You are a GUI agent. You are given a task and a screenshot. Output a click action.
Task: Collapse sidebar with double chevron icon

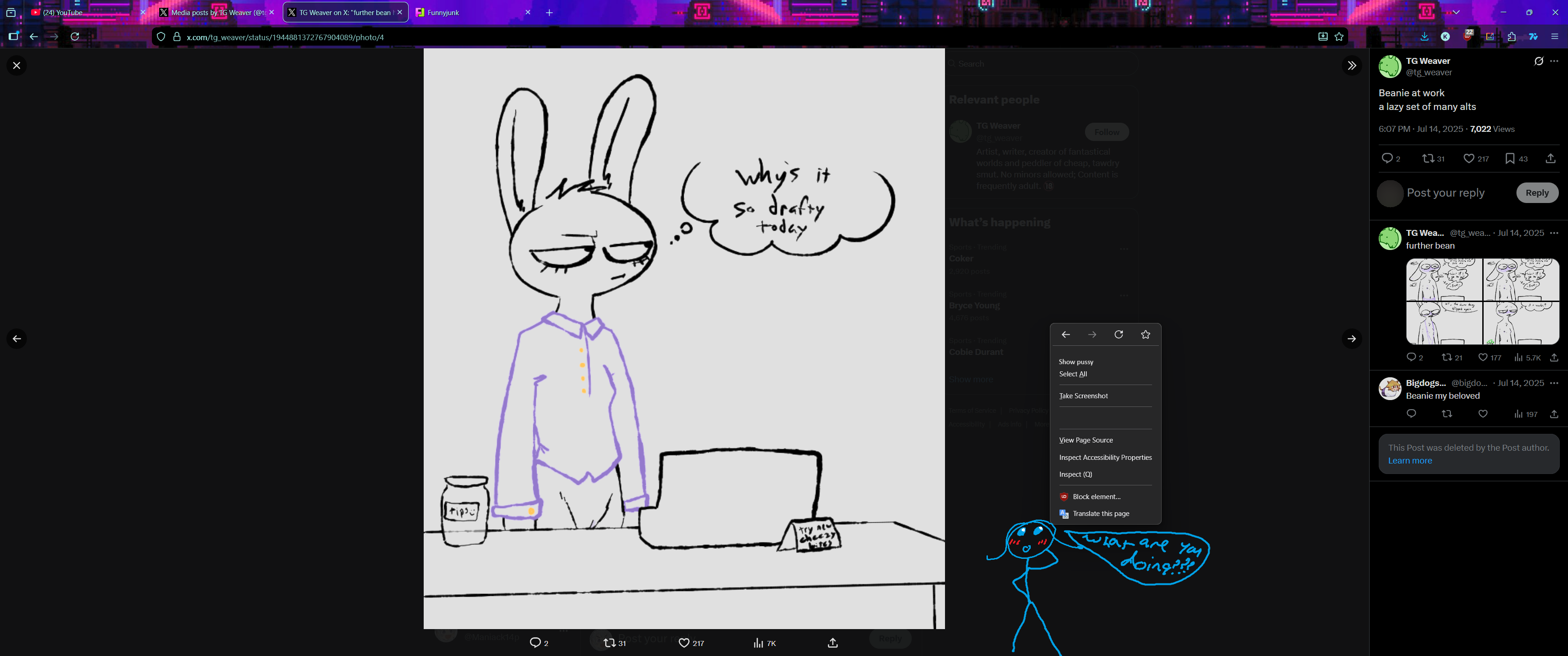pyautogui.click(x=1351, y=65)
